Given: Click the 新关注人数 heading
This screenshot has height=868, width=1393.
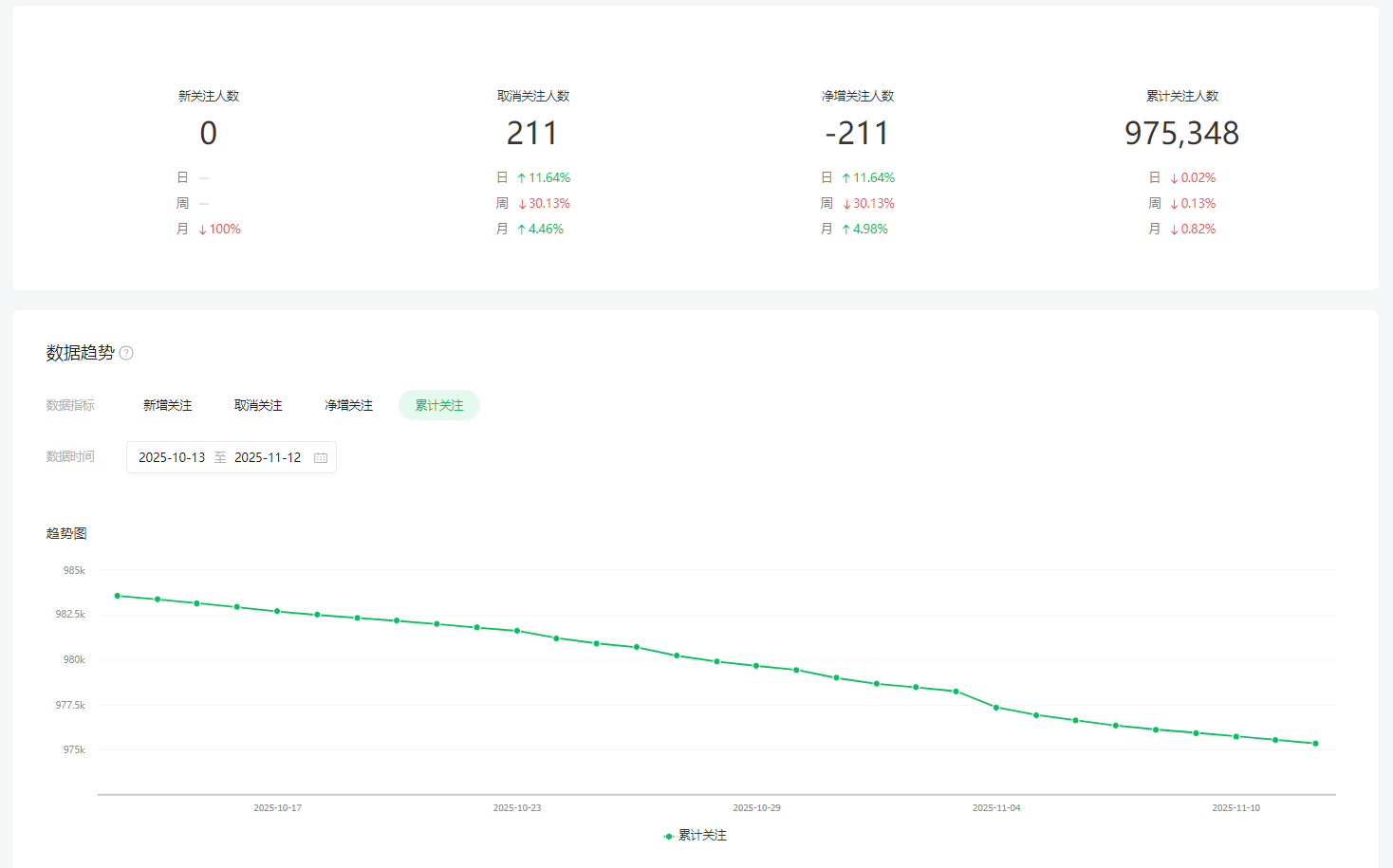Looking at the screenshot, I should (x=209, y=96).
